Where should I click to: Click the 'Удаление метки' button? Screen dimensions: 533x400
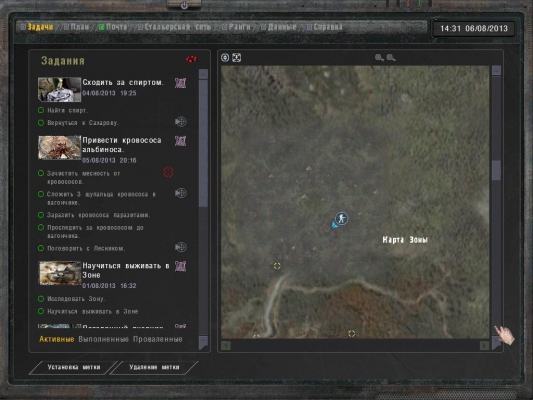(154, 367)
